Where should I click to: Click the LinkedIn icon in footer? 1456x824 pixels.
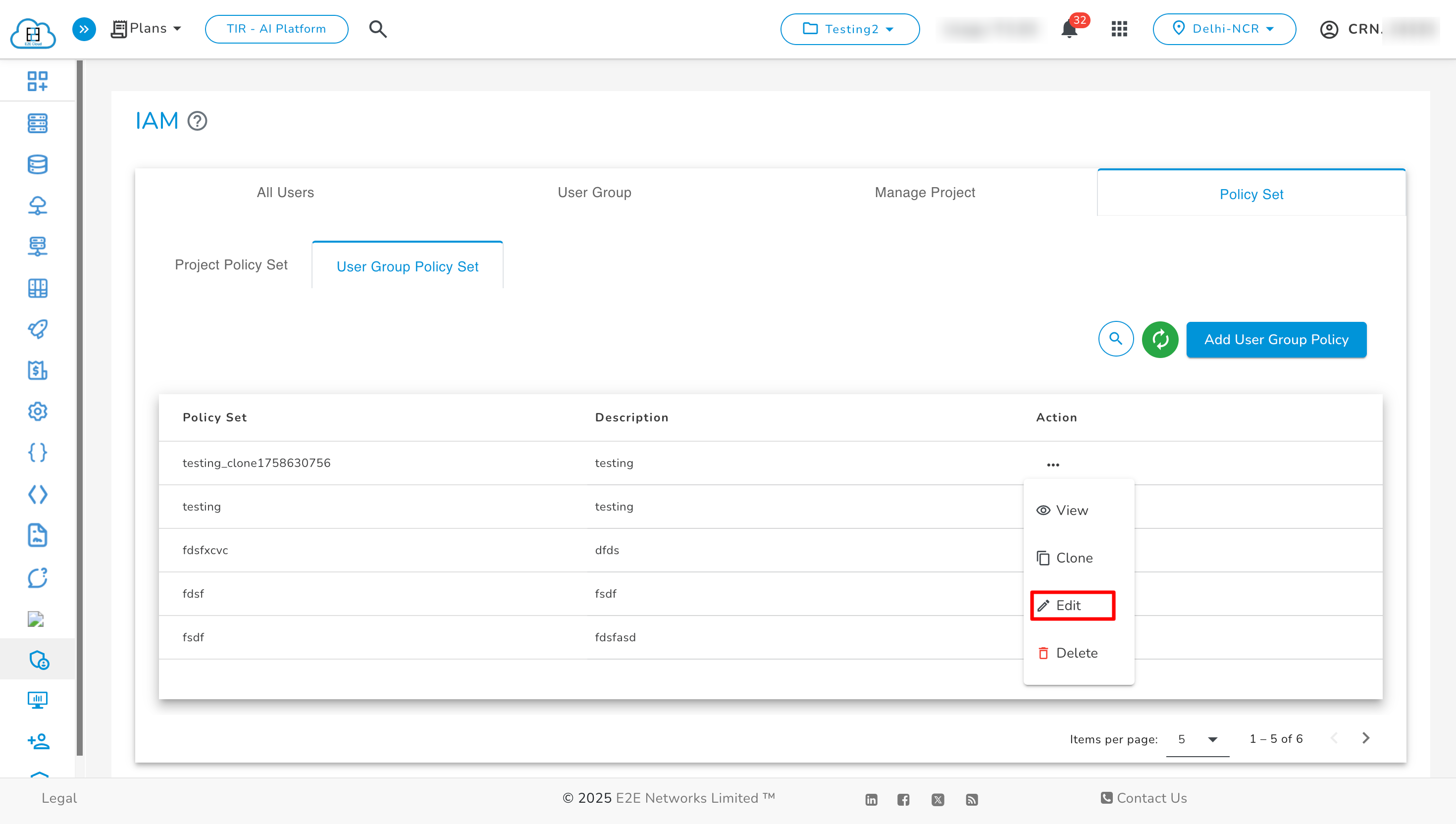pyautogui.click(x=871, y=799)
